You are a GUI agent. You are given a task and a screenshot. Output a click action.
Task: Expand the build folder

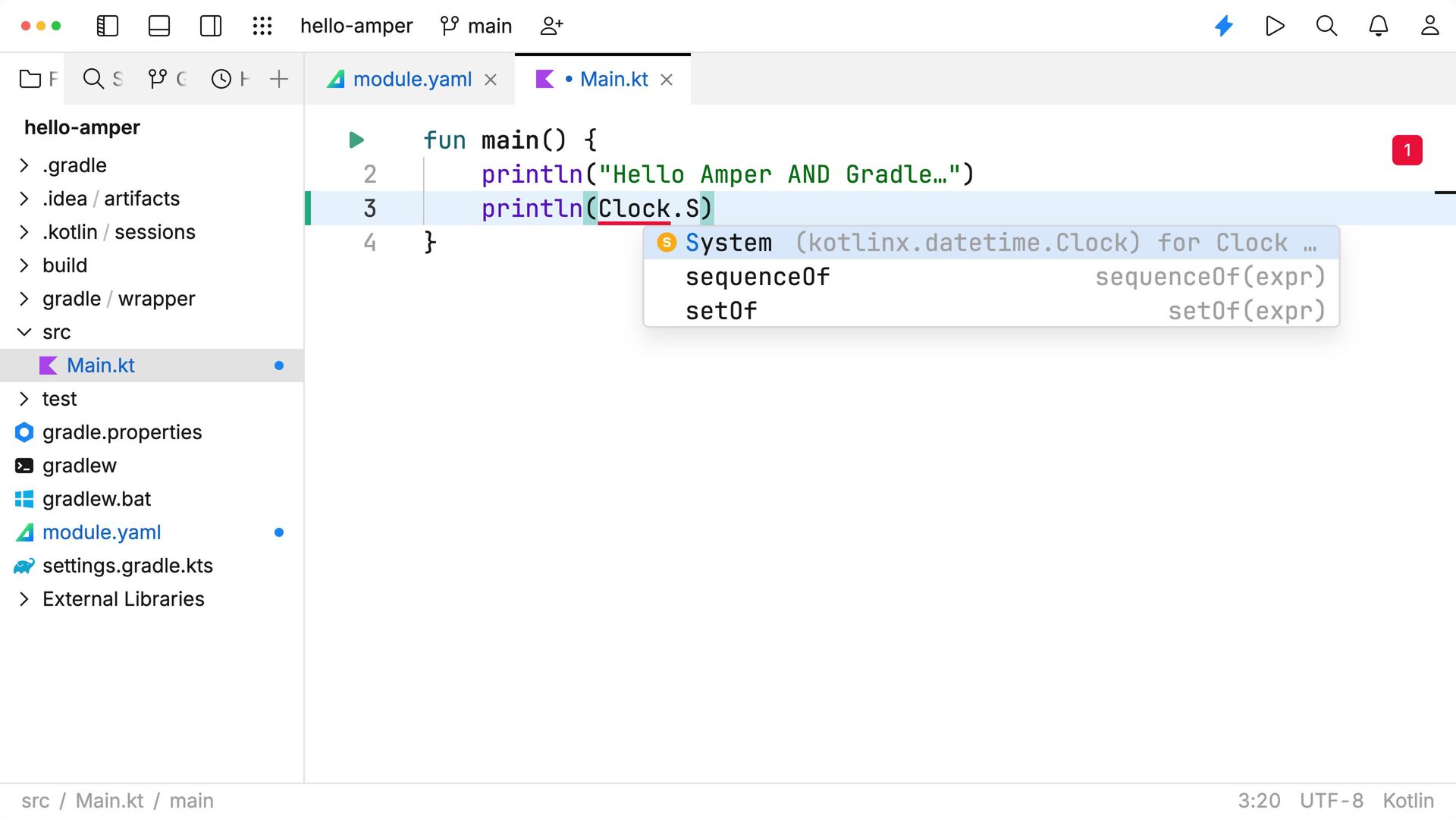24,265
